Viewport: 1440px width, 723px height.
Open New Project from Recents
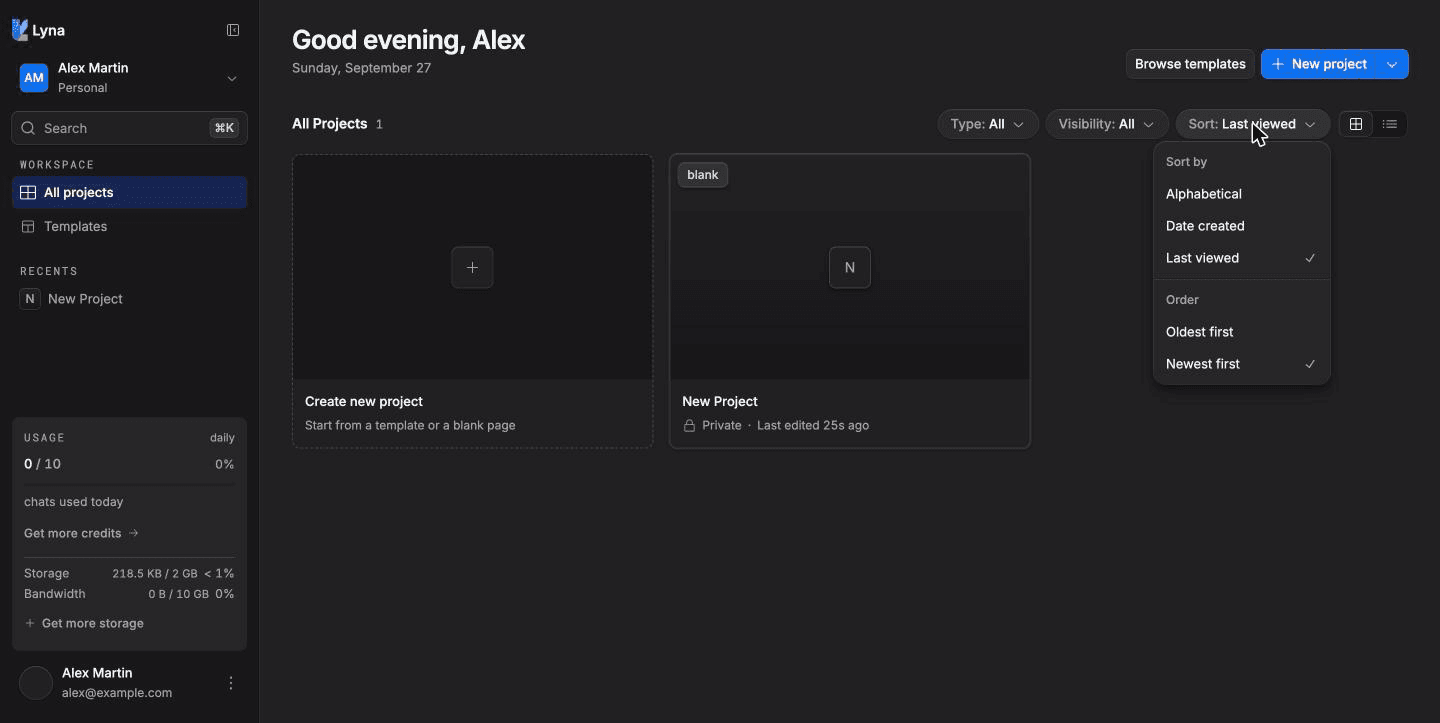[130, 299]
